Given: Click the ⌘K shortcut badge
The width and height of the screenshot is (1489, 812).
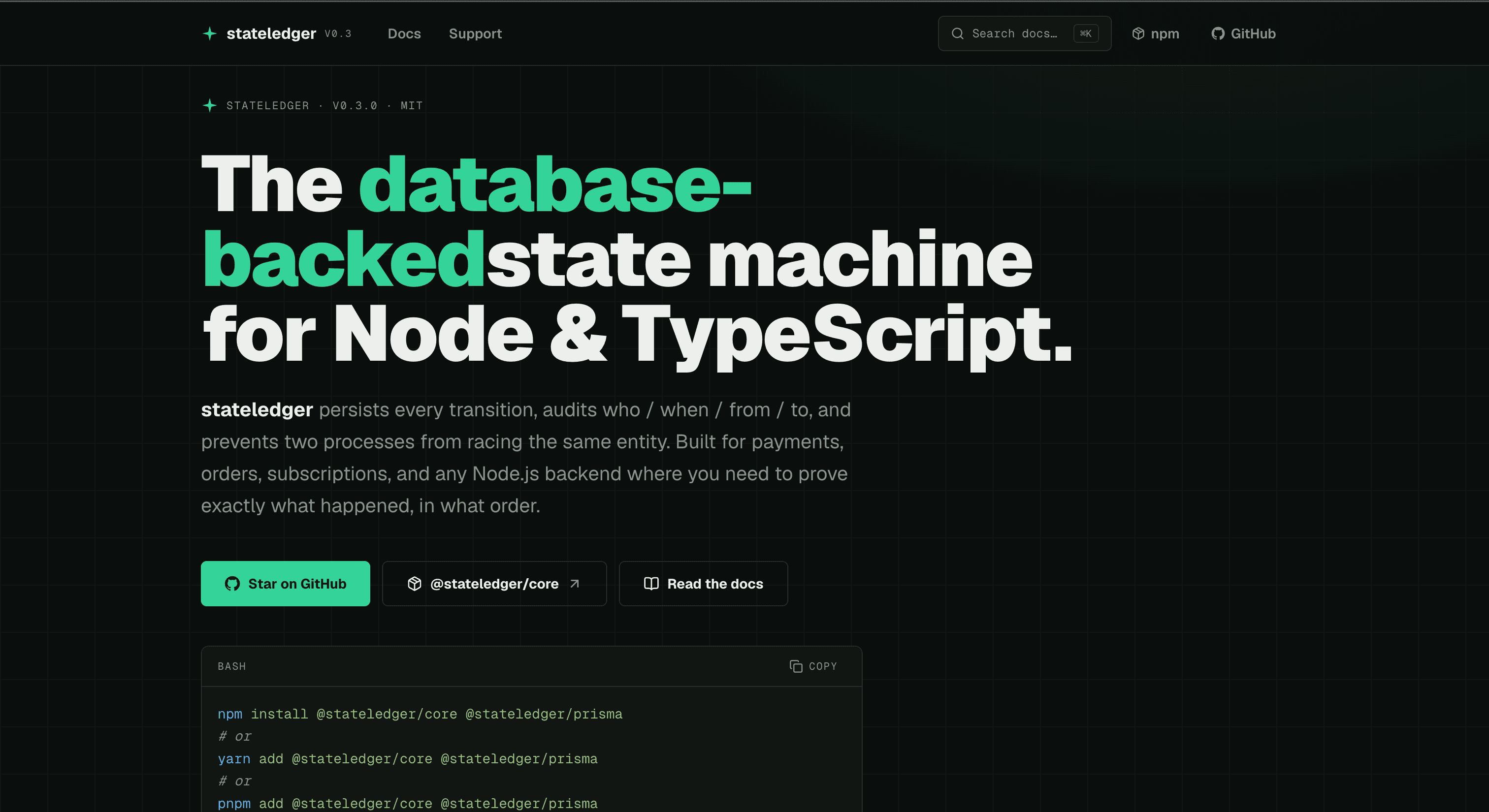Looking at the screenshot, I should [1086, 33].
